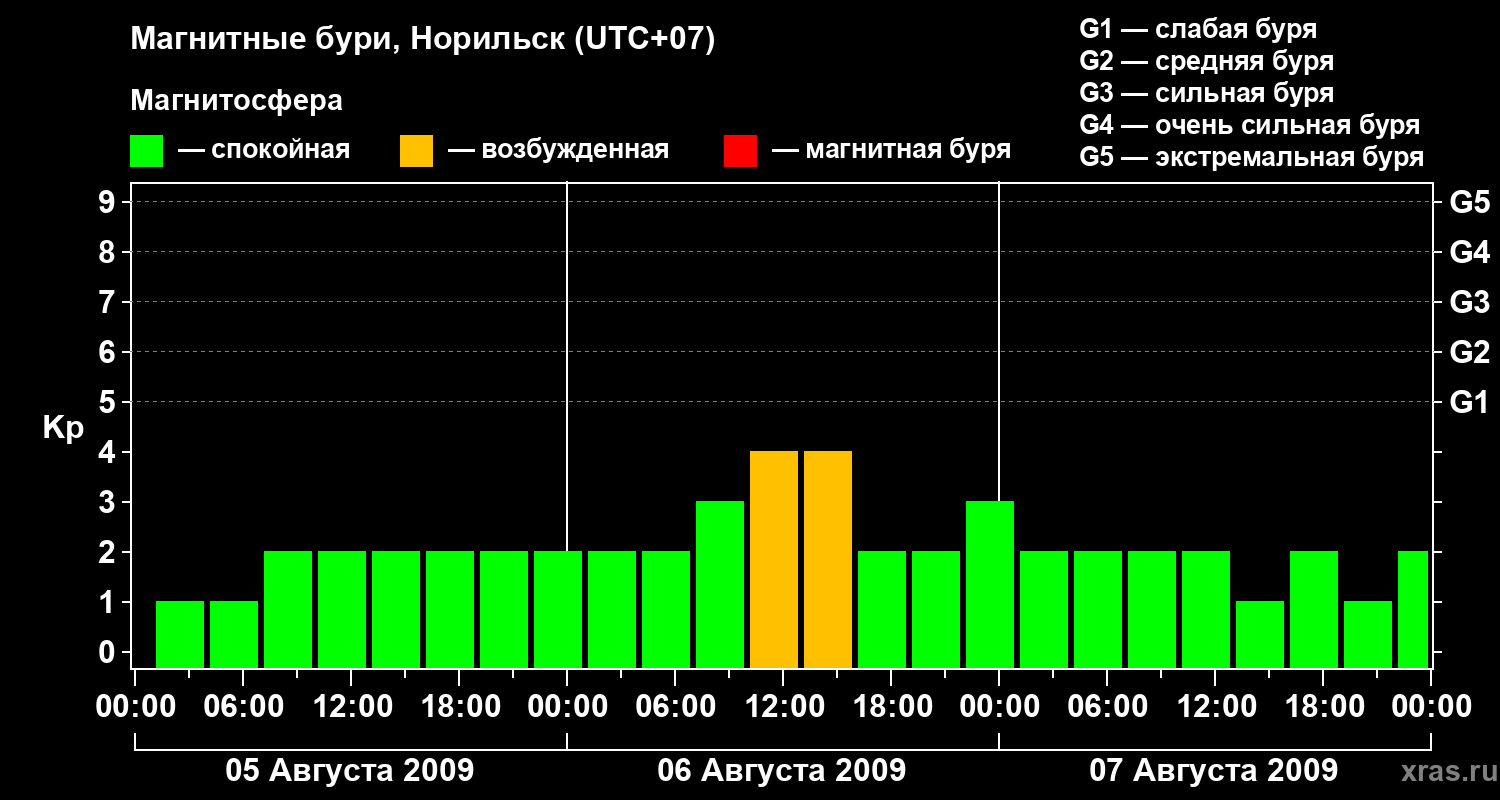1500x800 pixels.
Task: Click the 'G2 — средняя буря' legend line
Action: pyautogui.click(x=1206, y=61)
